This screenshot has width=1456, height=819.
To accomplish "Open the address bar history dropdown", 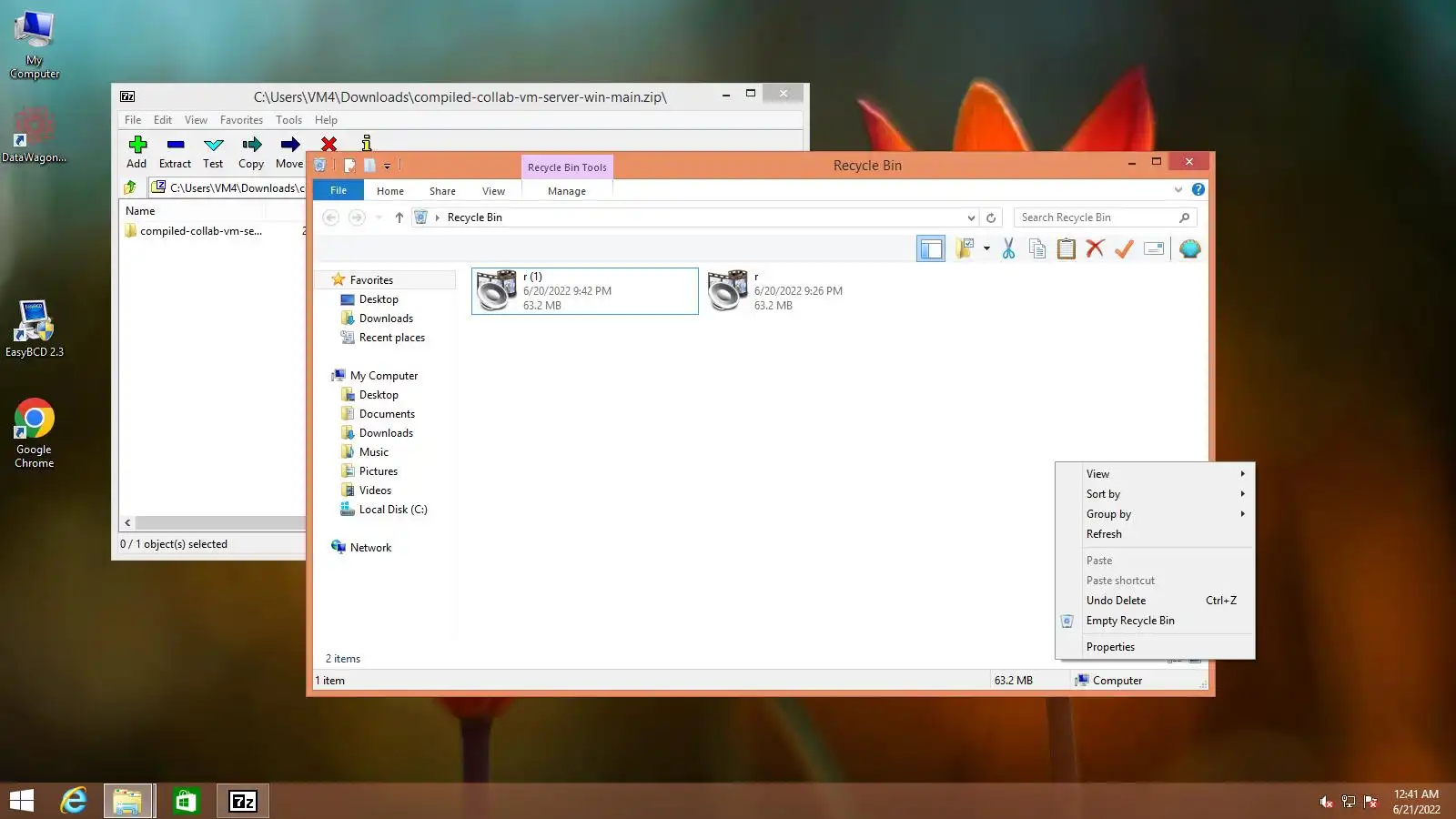I will pyautogui.click(x=971, y=217).
